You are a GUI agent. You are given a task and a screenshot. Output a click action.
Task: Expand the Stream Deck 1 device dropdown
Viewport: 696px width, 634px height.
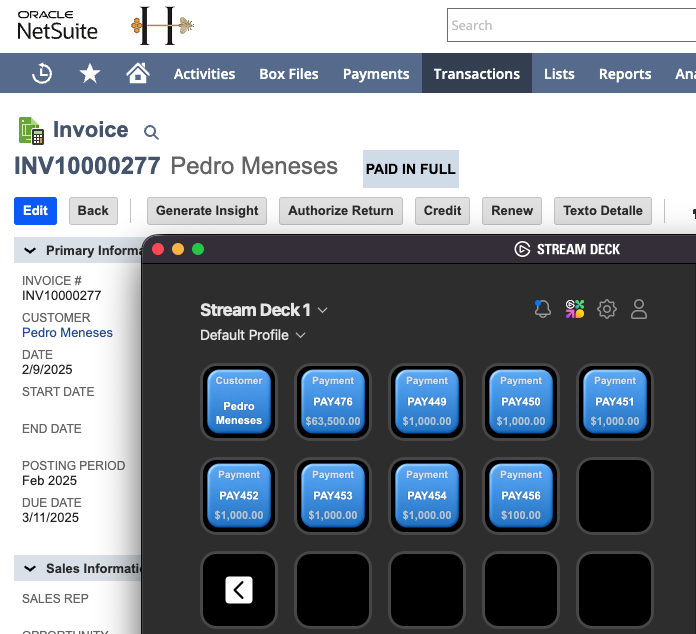[264, 310]
